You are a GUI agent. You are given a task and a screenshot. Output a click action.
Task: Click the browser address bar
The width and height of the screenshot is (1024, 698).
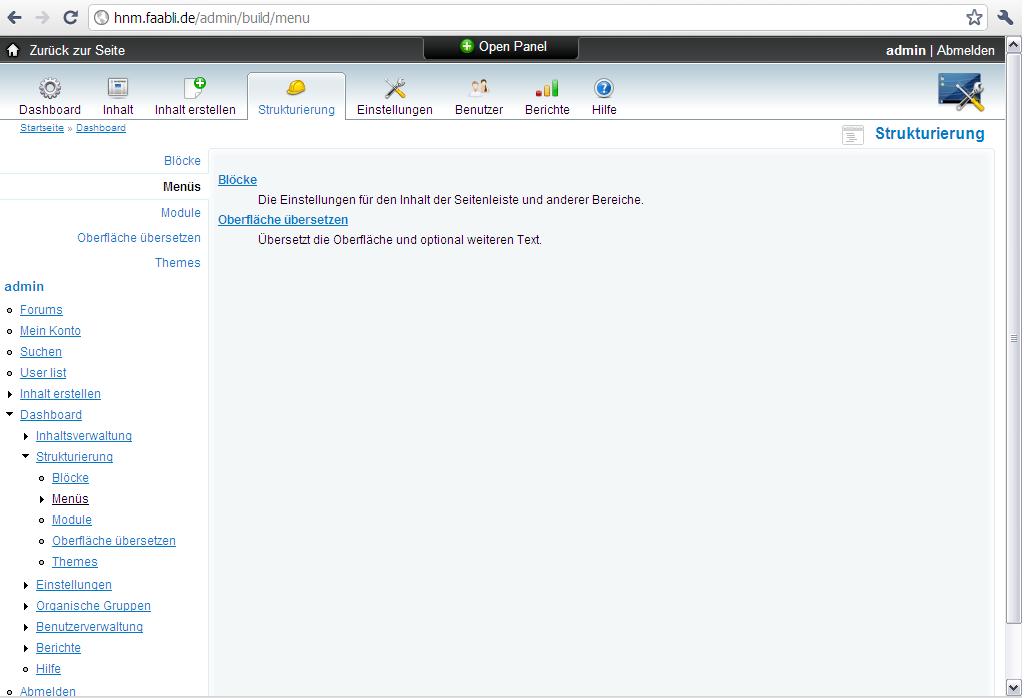(x=530, y=18)
